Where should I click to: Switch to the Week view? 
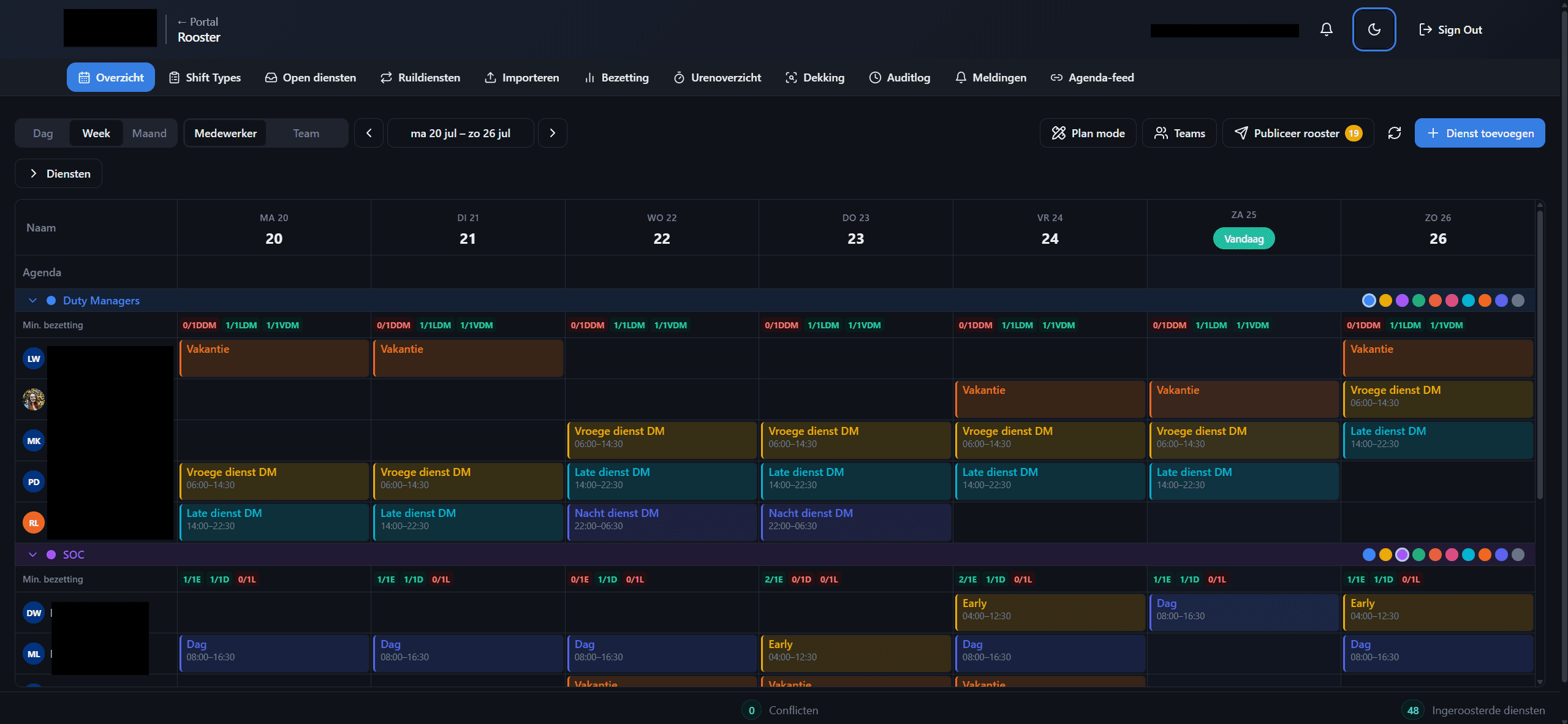click(96, 133)
